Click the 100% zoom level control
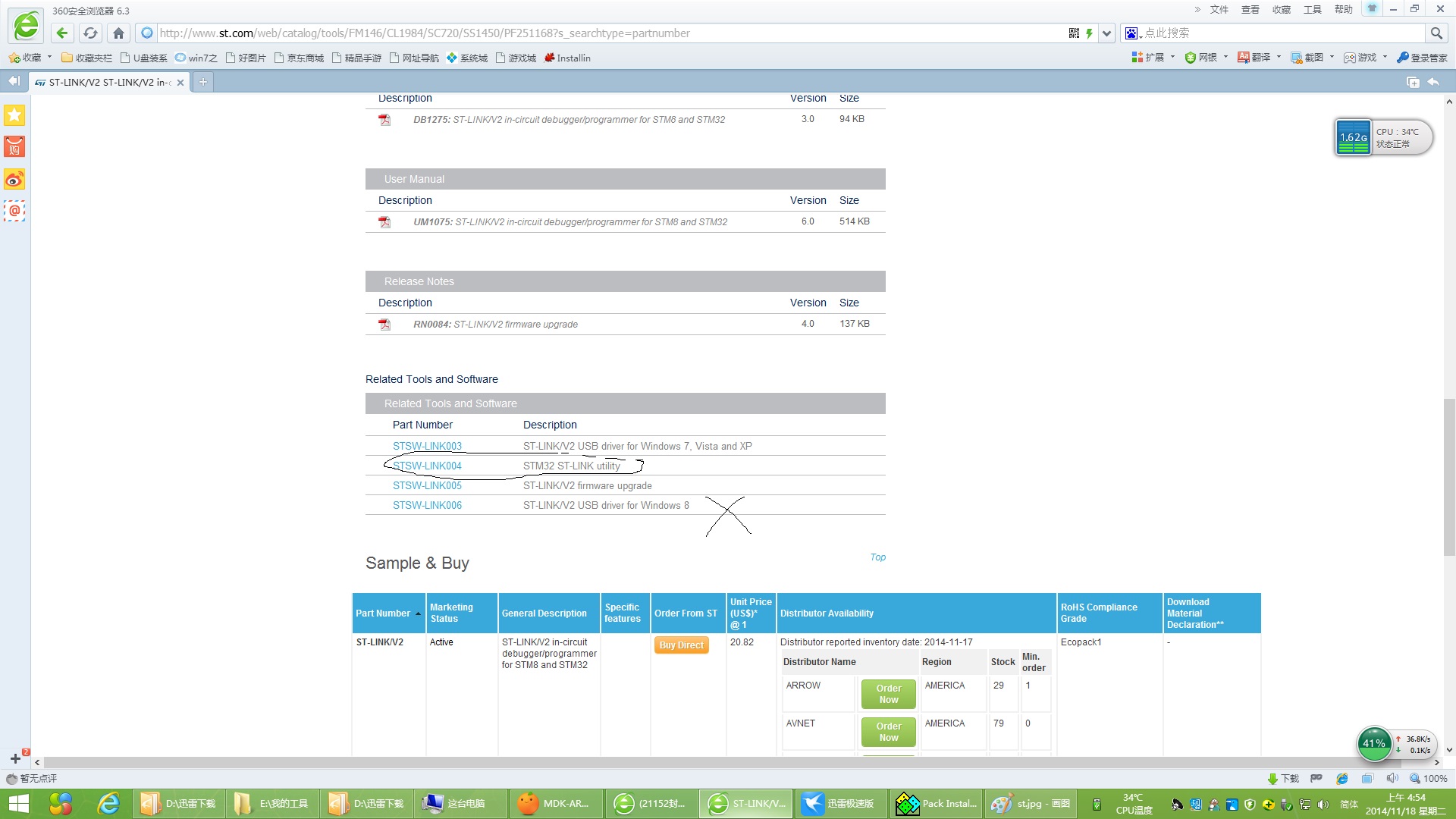Screen dimensions: 1456x819 point(1429,779)
